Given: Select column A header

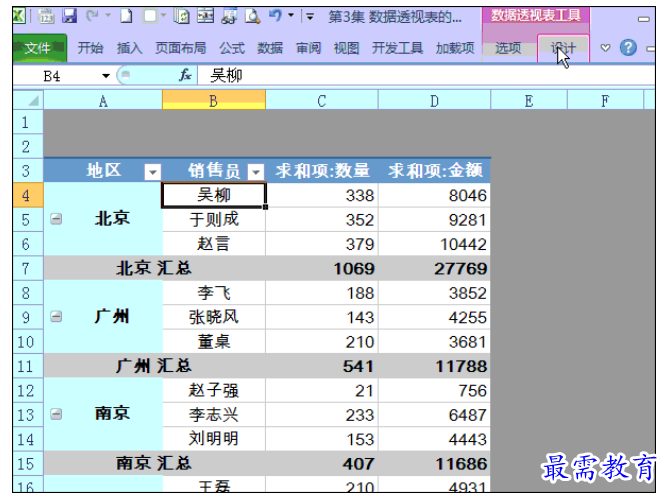Looking at the screenshot, I should click(103, 100).
